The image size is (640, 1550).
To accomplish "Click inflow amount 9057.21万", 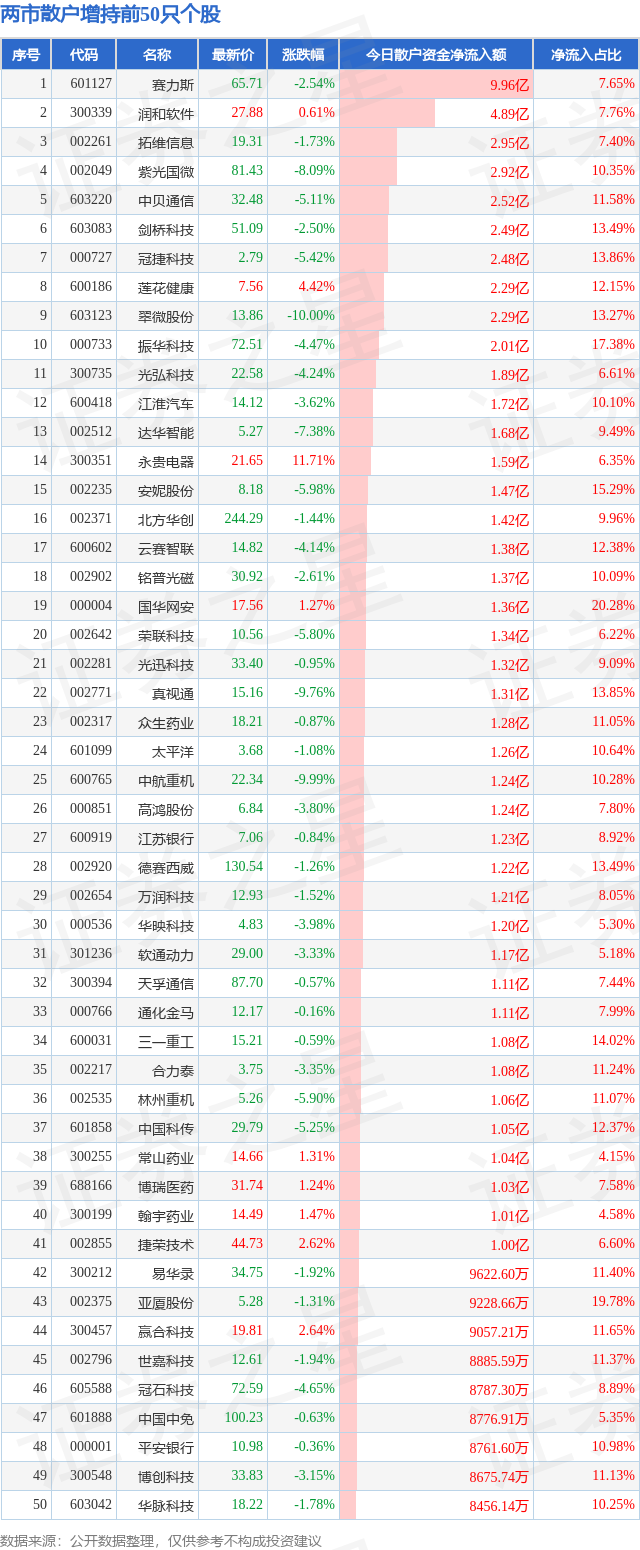I will click(500, 1331).
